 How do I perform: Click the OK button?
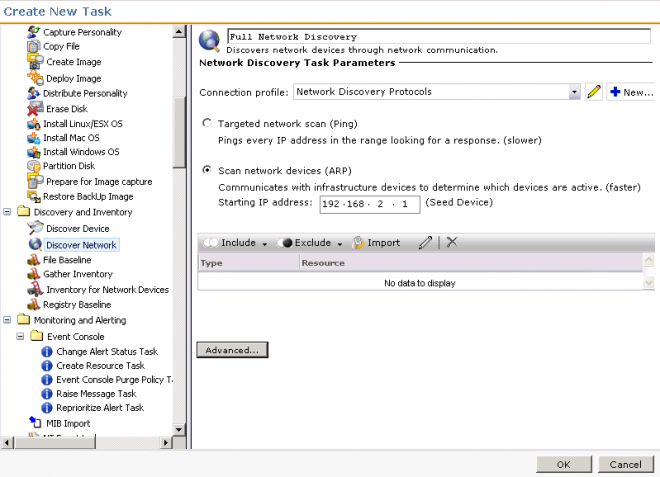click(564, 464)
